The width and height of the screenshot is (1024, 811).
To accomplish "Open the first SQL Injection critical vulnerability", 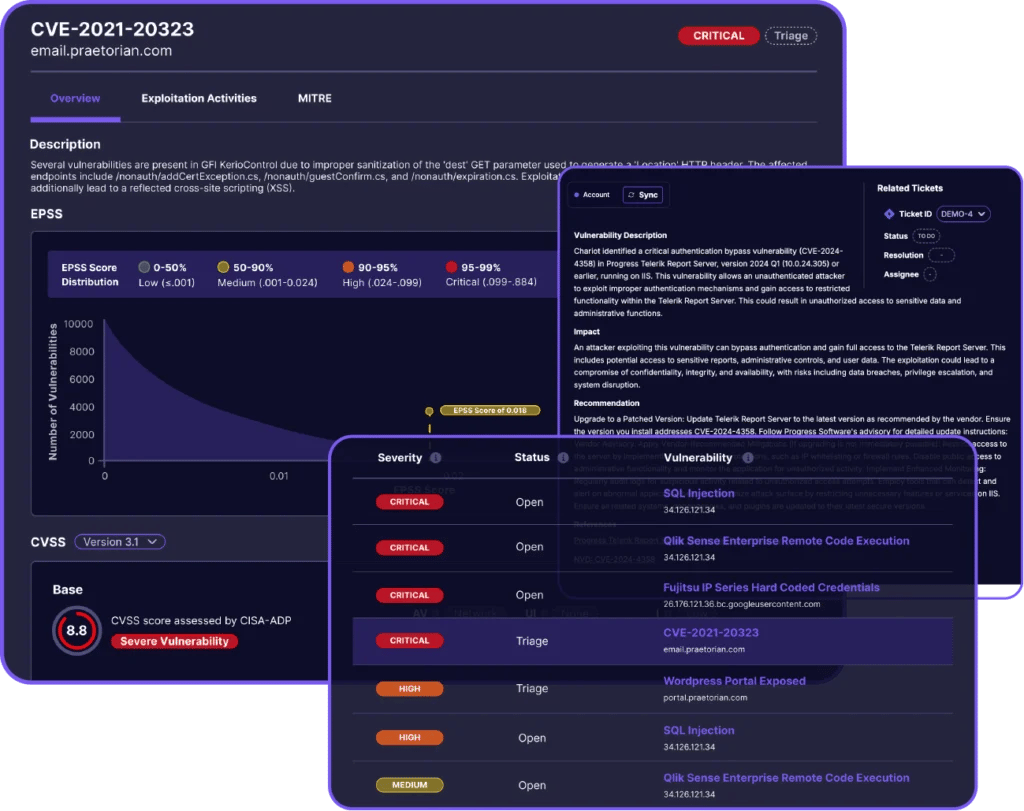I will point(699,494).
